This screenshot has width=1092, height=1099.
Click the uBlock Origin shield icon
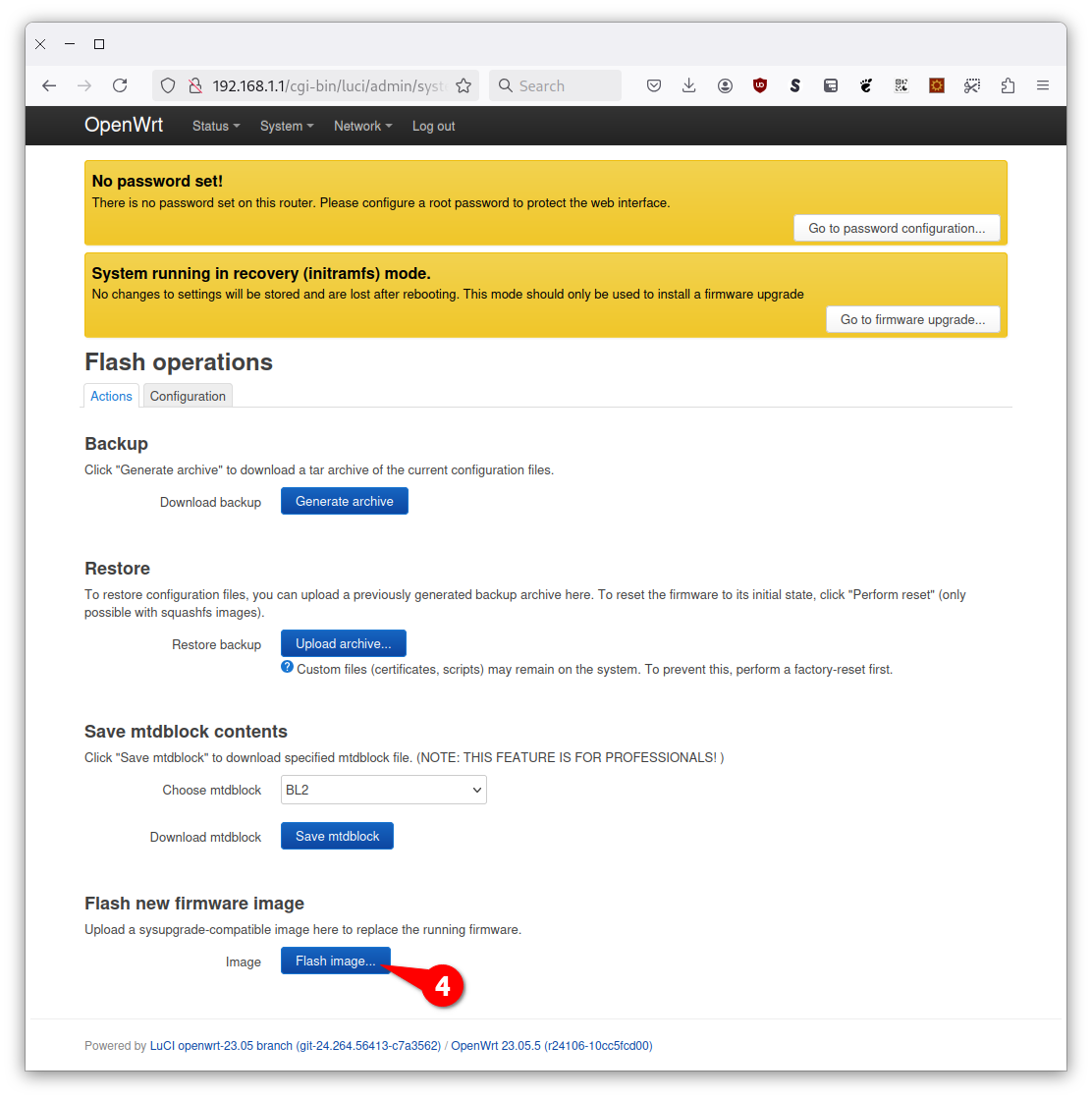point(760,85)
